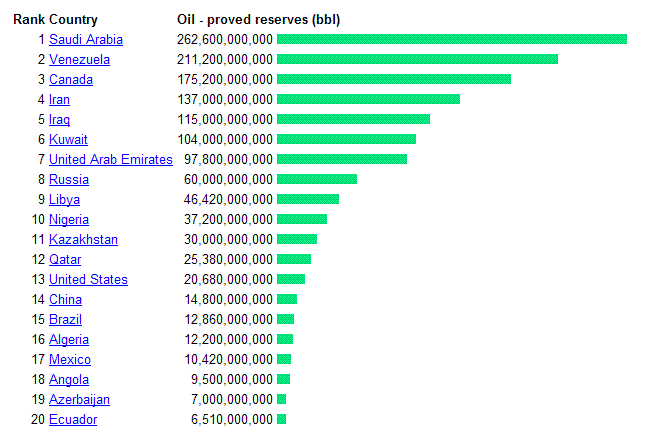649x442 pixels.
Task: Select the China link
Action: 65,300
